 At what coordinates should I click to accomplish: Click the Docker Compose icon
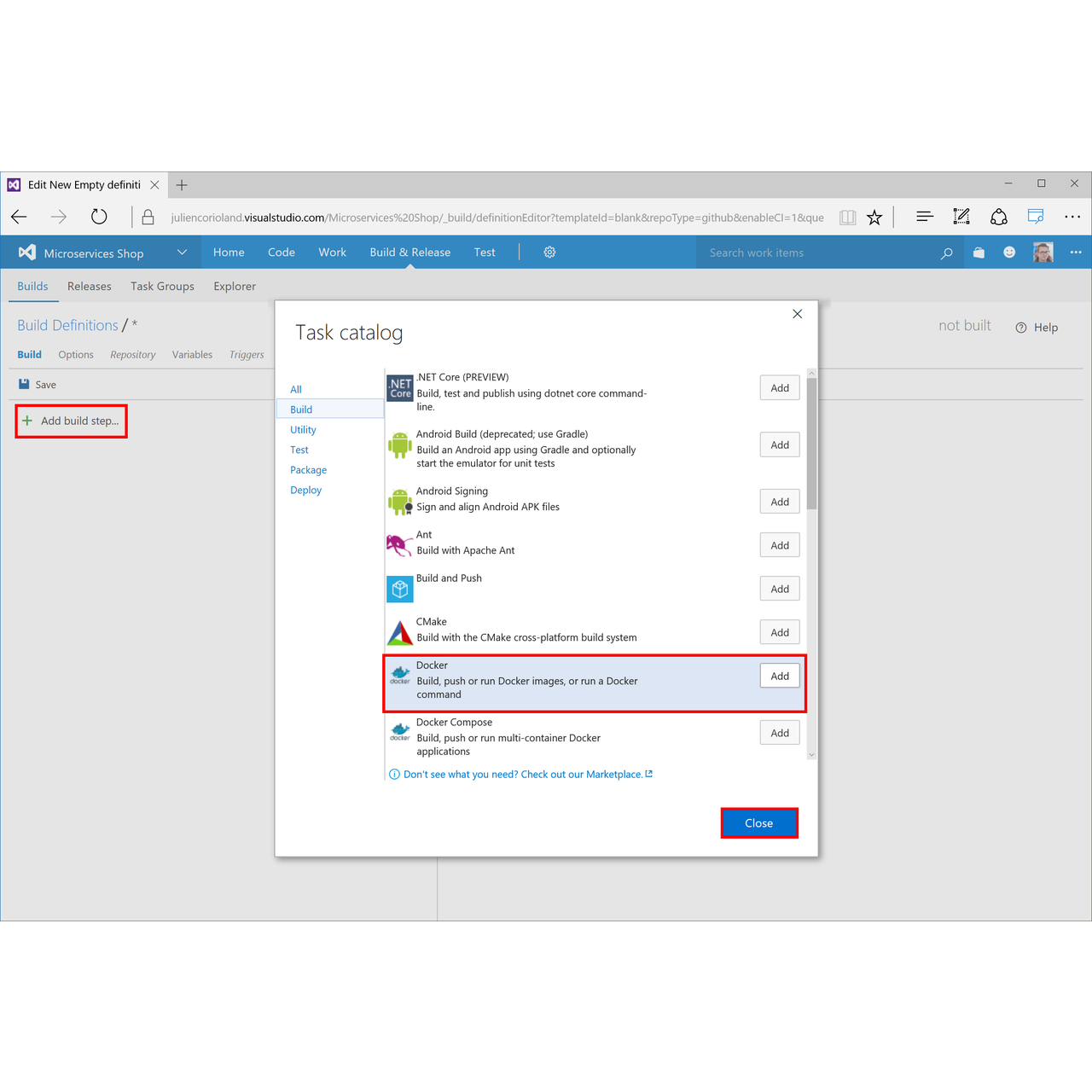pyautogui.click(x=399, y=731)
